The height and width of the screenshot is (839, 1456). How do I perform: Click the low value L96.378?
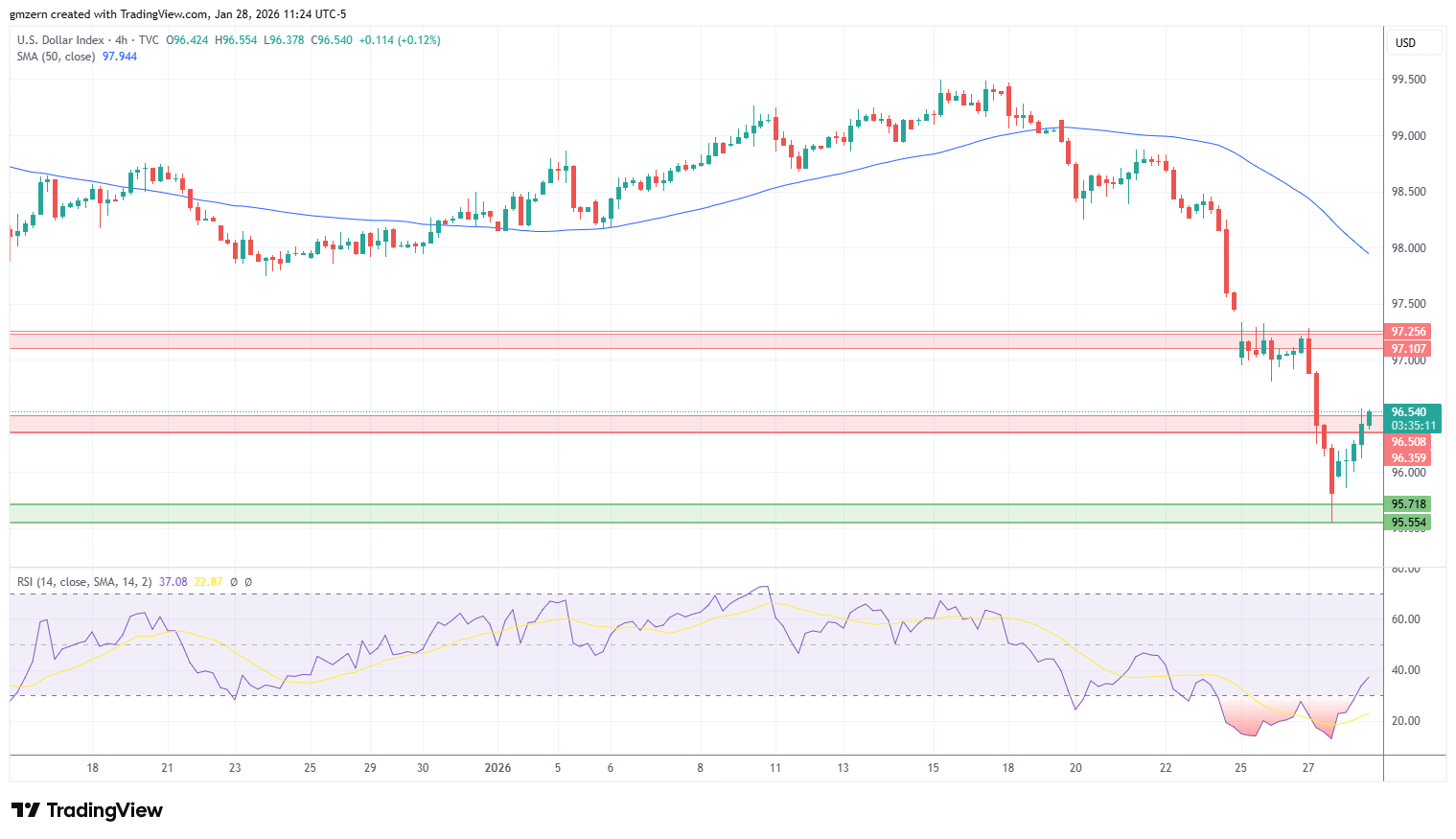284,40
